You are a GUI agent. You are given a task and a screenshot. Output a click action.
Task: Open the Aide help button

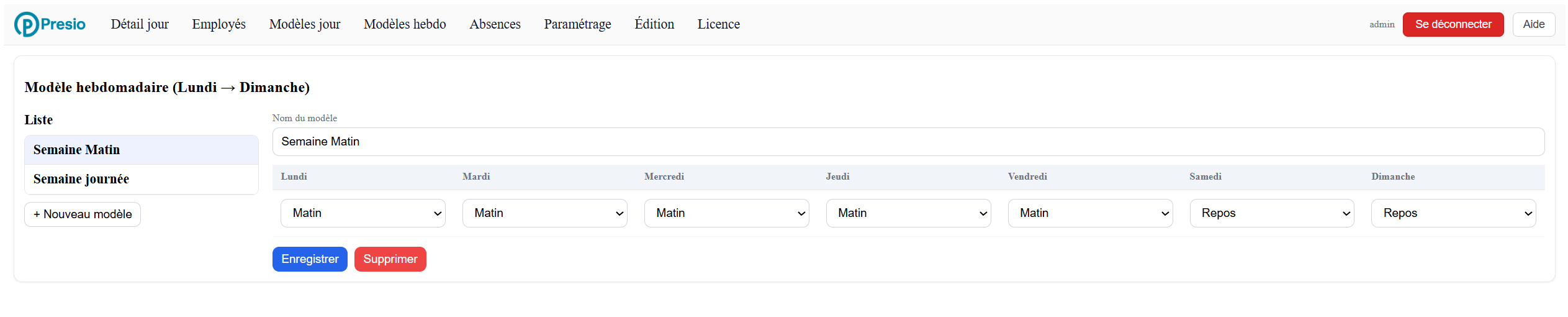click(x=1533, y=24)
